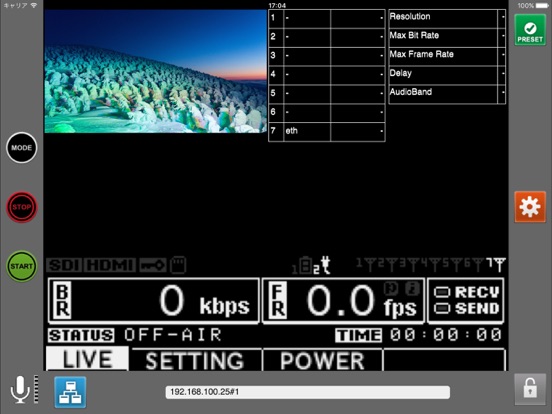Screen dimensions: 552x414
Task: Click the FR frame rate readout
Action: coord(343,301)
